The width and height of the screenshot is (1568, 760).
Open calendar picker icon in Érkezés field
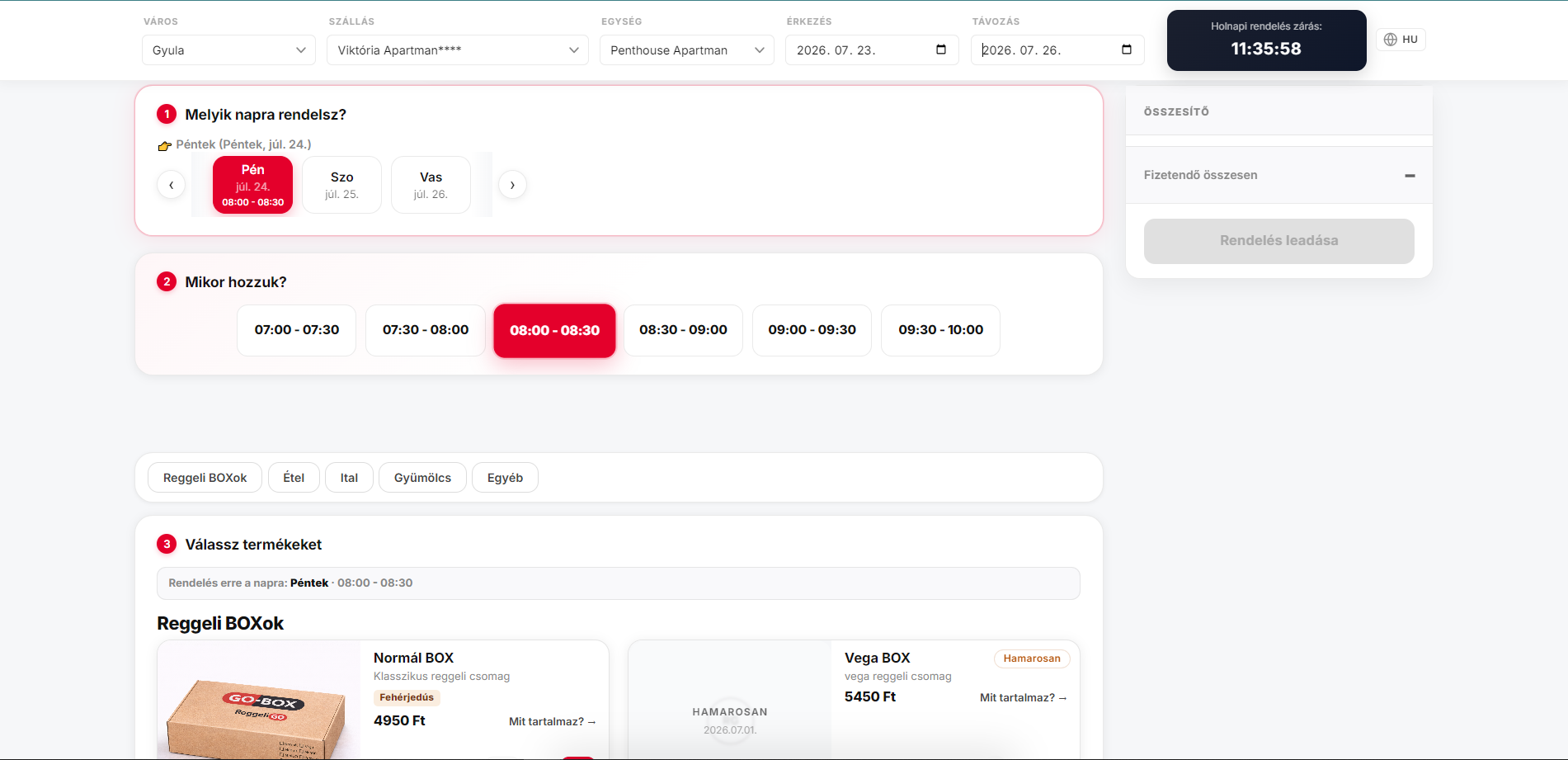pyautogui.click(x=941, y=50)
